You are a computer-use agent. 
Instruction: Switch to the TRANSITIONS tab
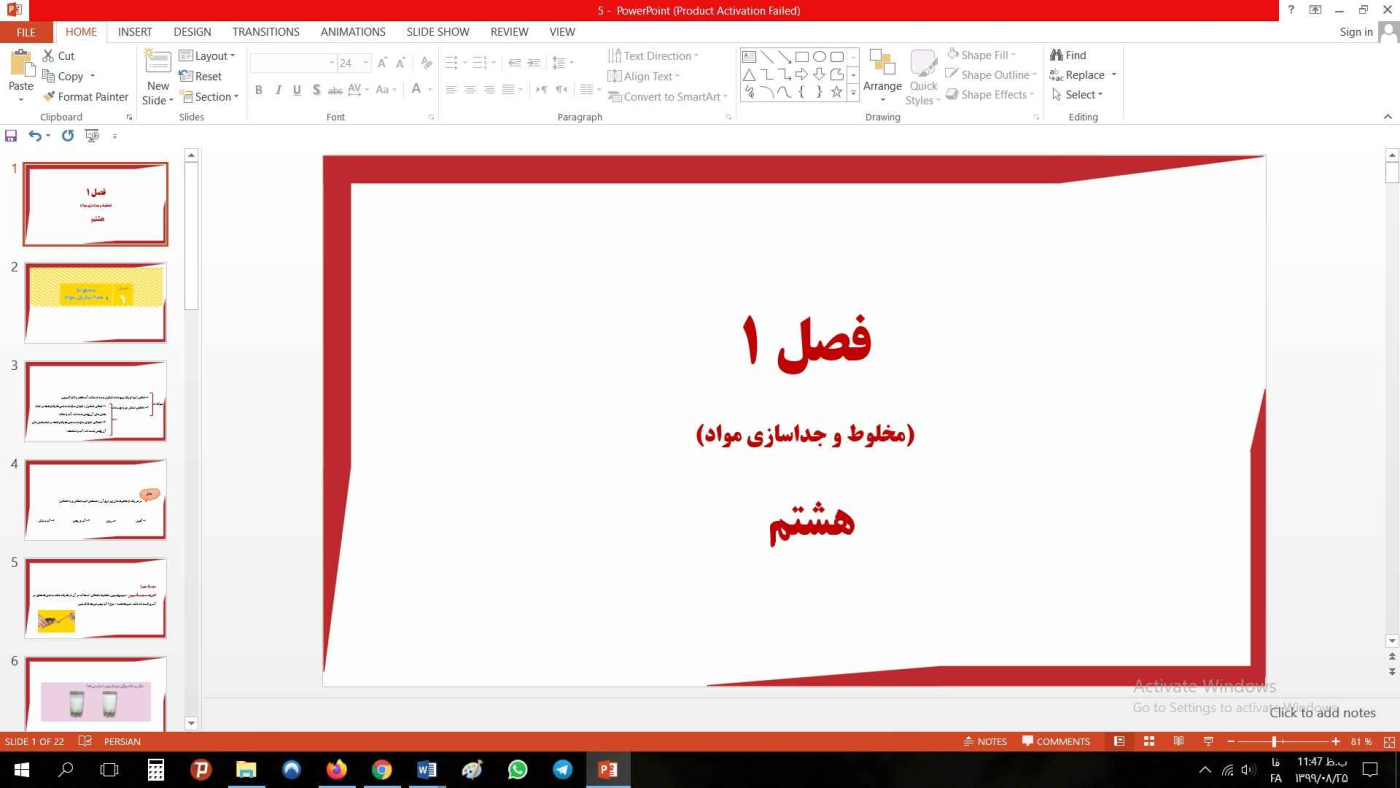click(x=266, y=32)
